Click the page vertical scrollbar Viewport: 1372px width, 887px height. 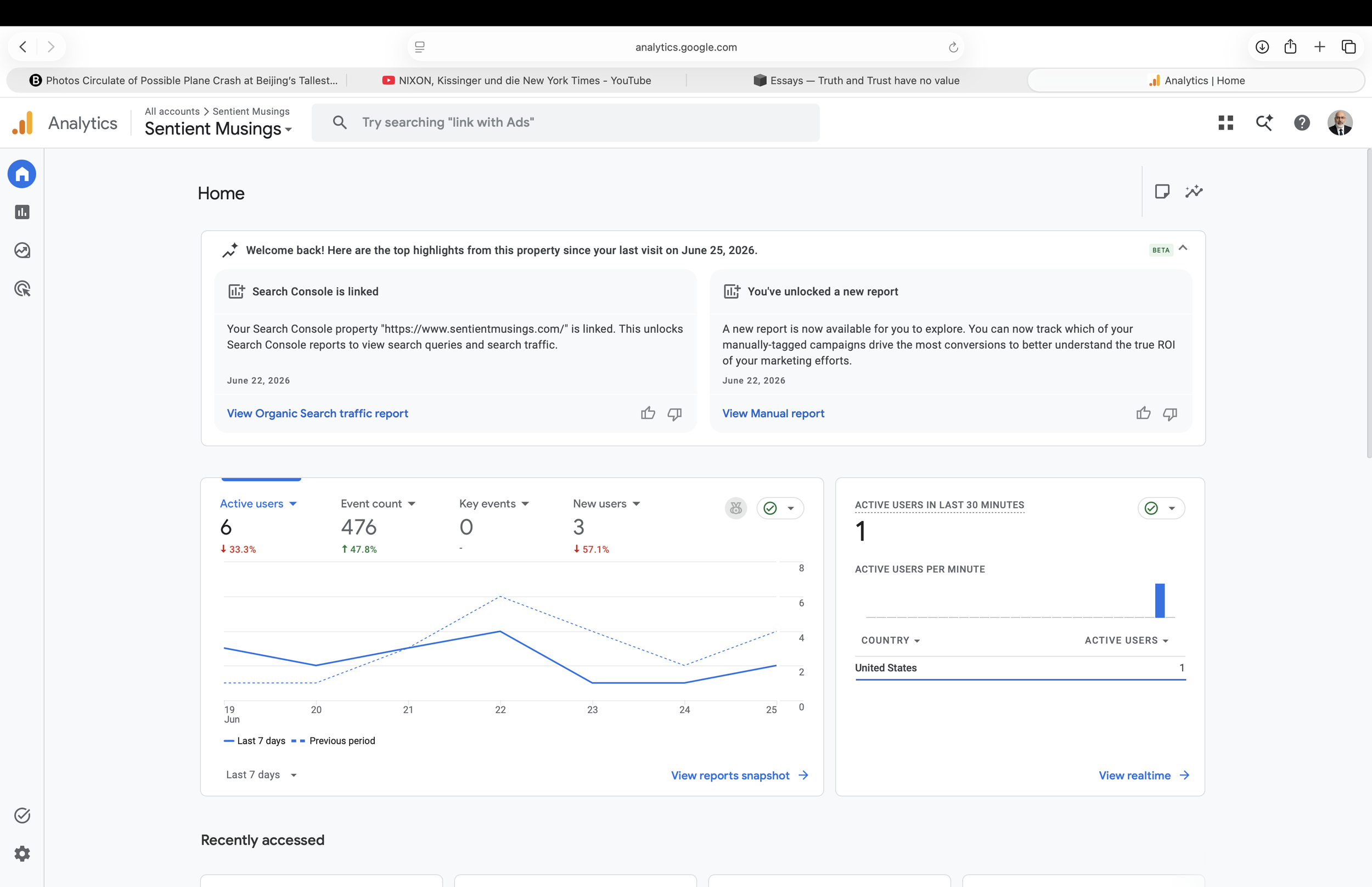click(x=1369, y=303)
